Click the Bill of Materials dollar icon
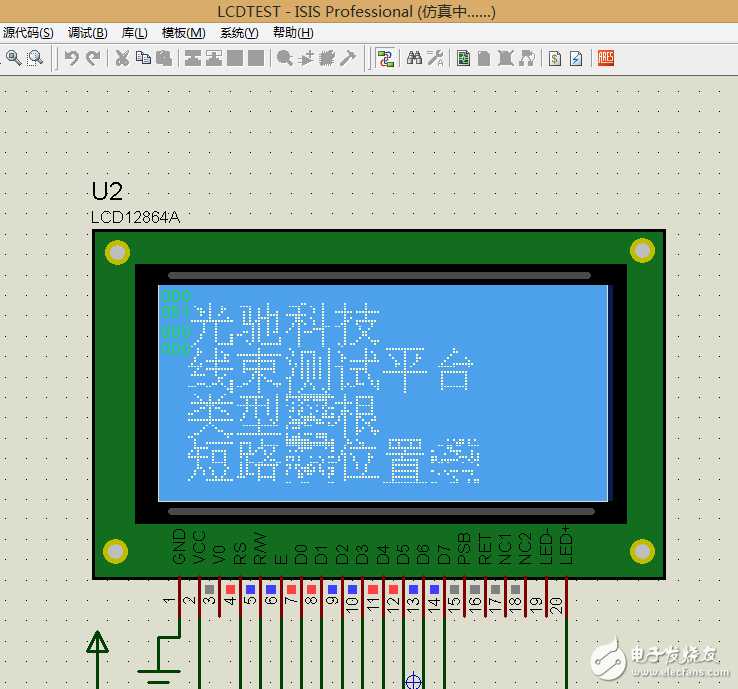Screen dimensions: 738x689 pyautogui.click(x=555, y=58)
